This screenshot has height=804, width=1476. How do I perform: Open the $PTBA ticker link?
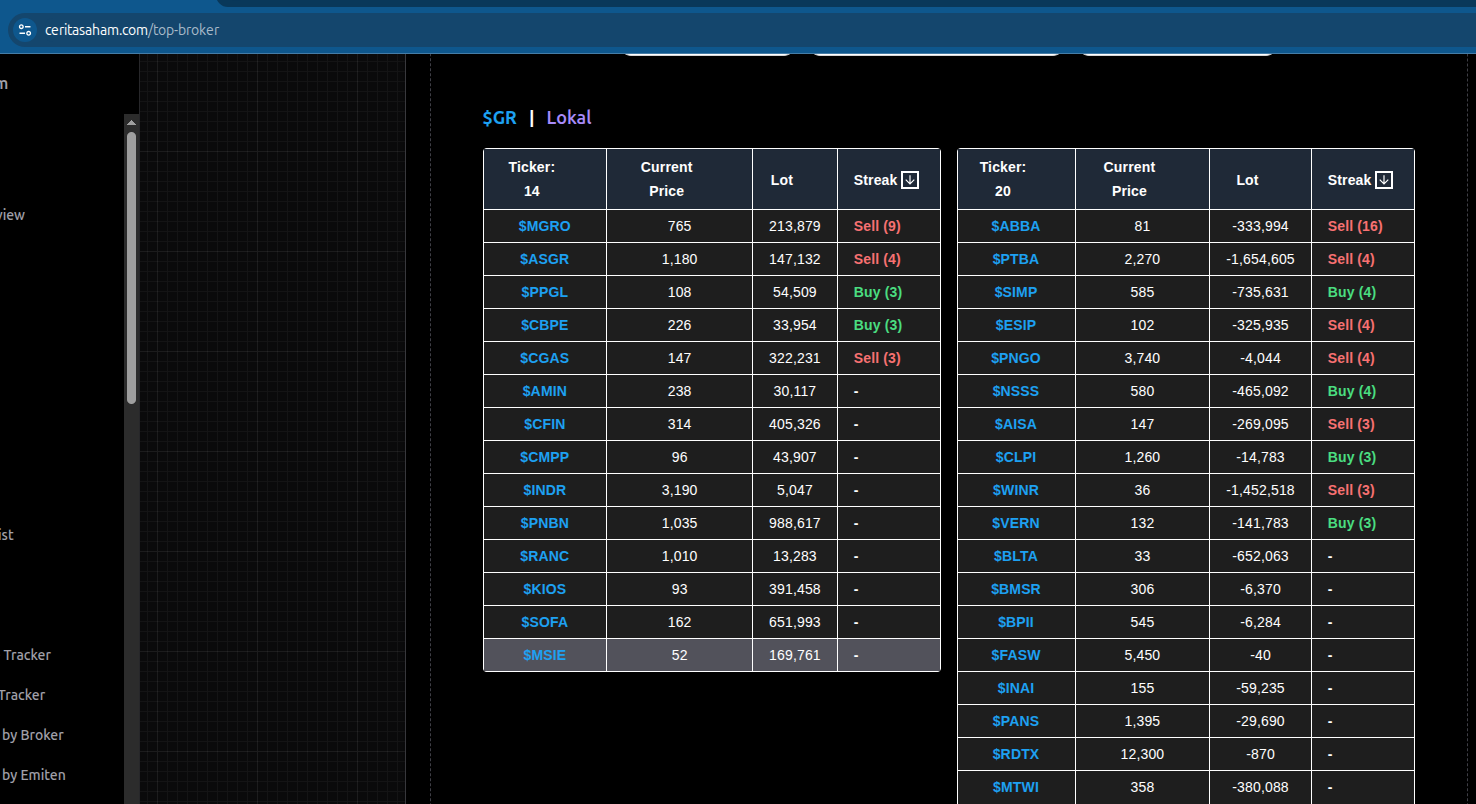click(1015, 259)
